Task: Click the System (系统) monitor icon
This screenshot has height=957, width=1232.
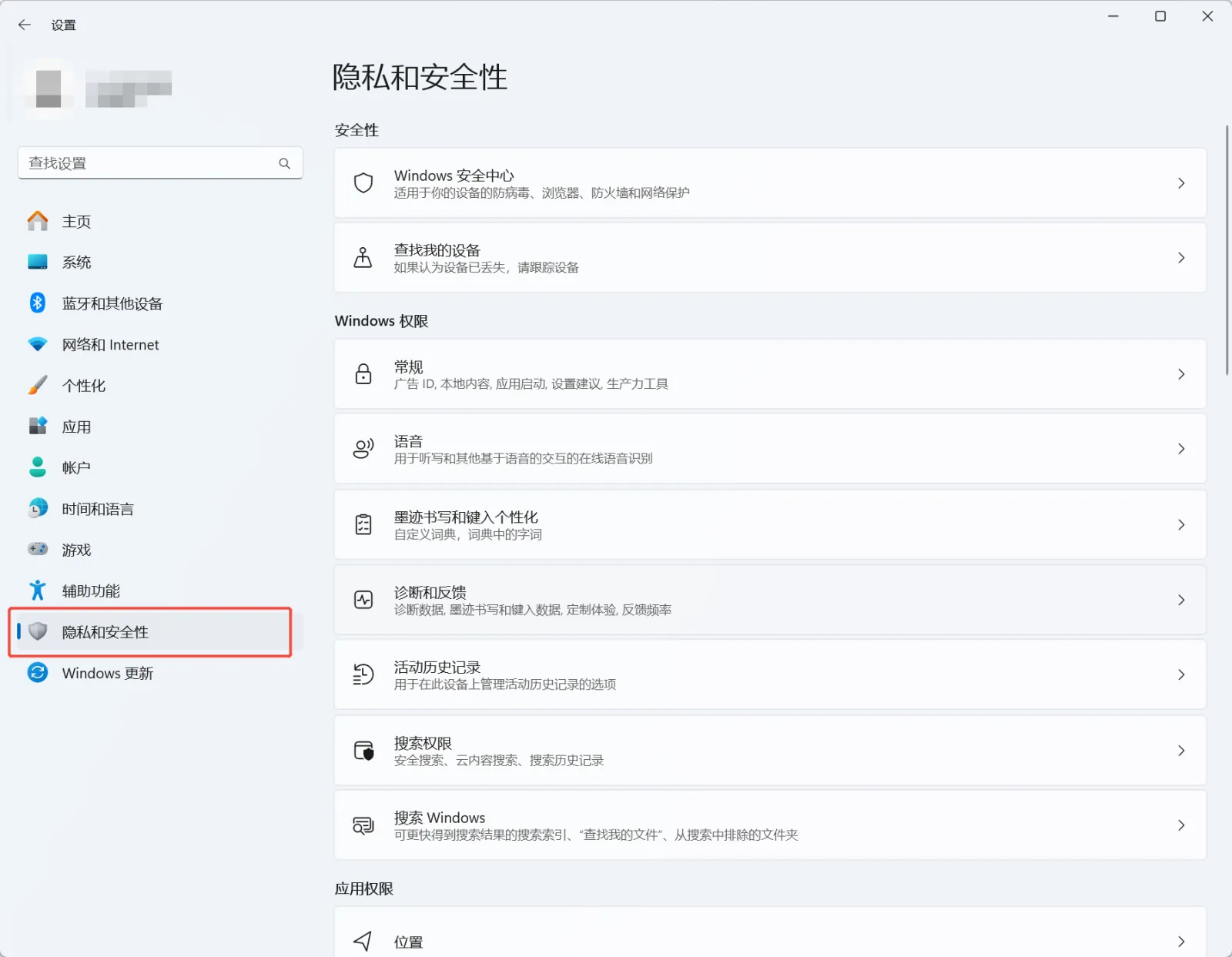Action: [37, 262]
